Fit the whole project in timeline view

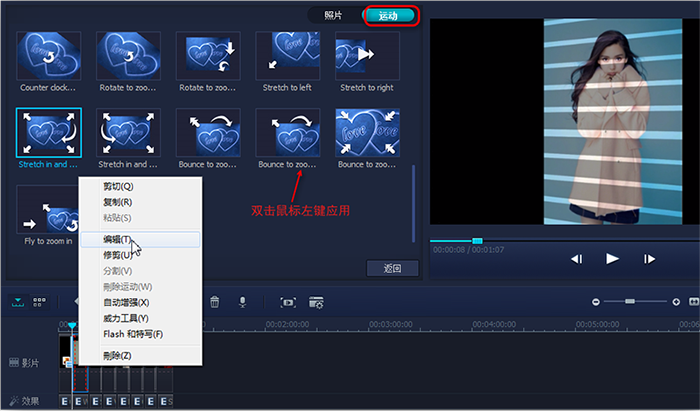(693, 302)
